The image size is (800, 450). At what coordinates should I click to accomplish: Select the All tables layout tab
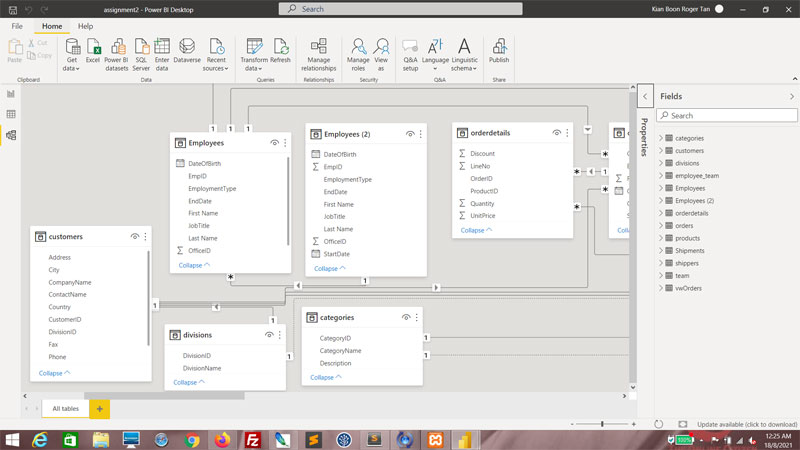tap(65, 409)
